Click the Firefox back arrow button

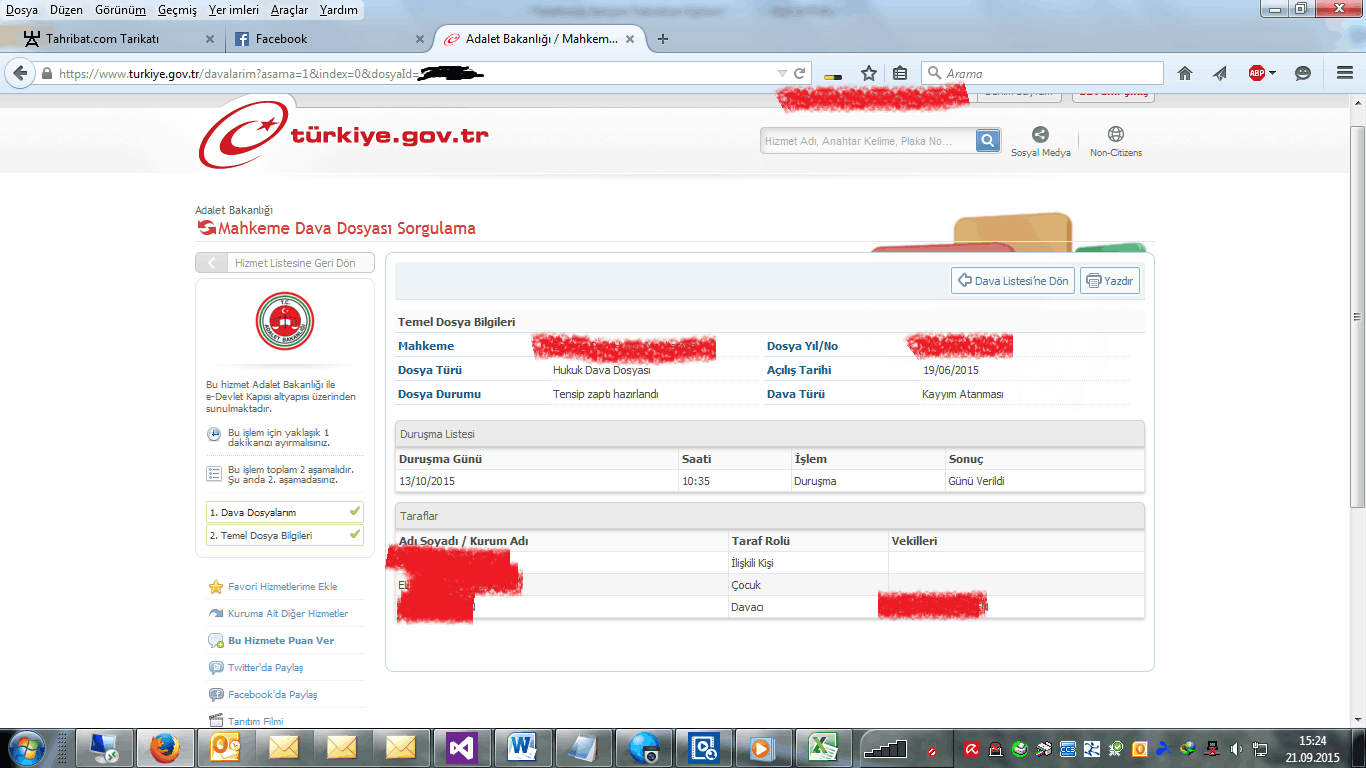tap(20, 73)
